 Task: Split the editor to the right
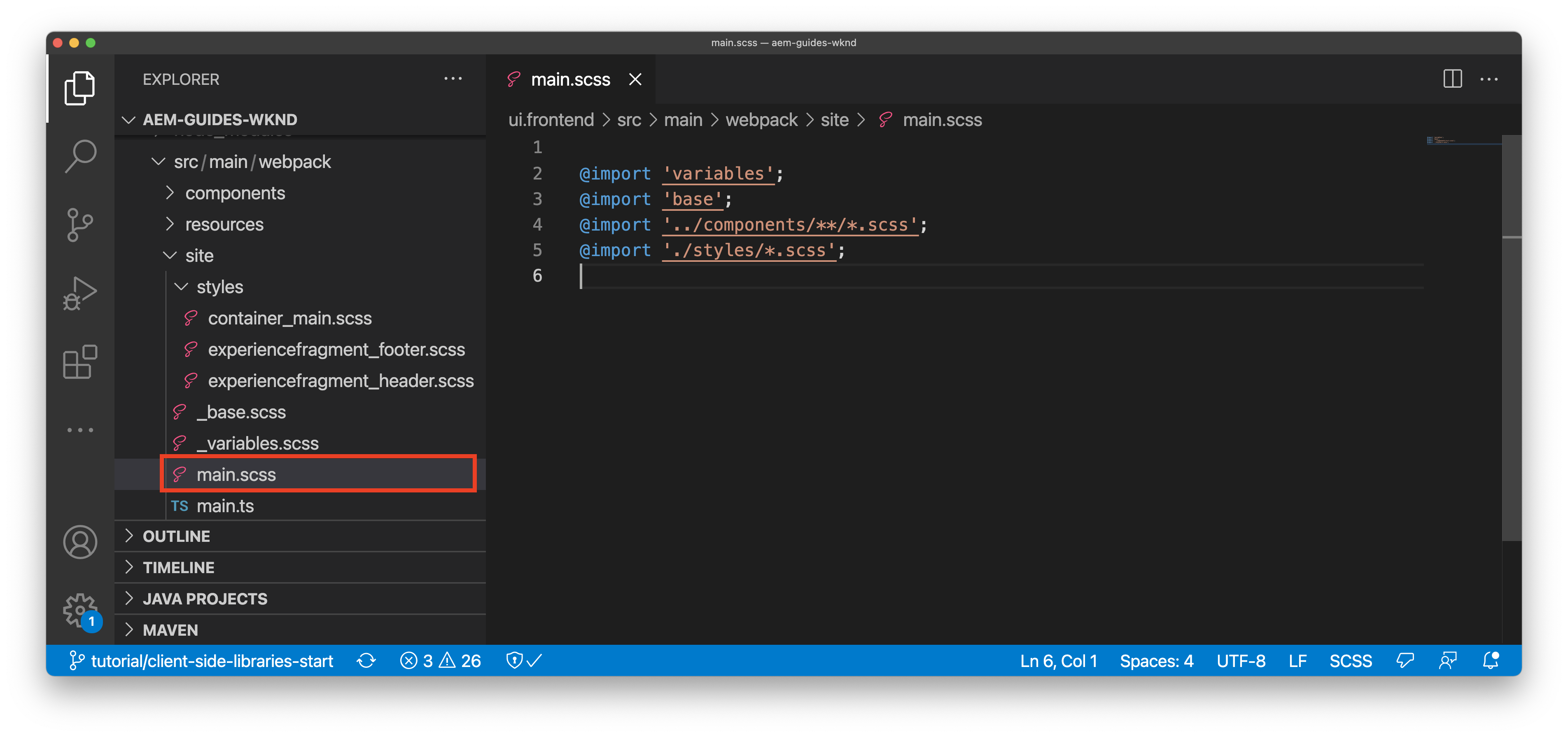tap(1452, 79)
